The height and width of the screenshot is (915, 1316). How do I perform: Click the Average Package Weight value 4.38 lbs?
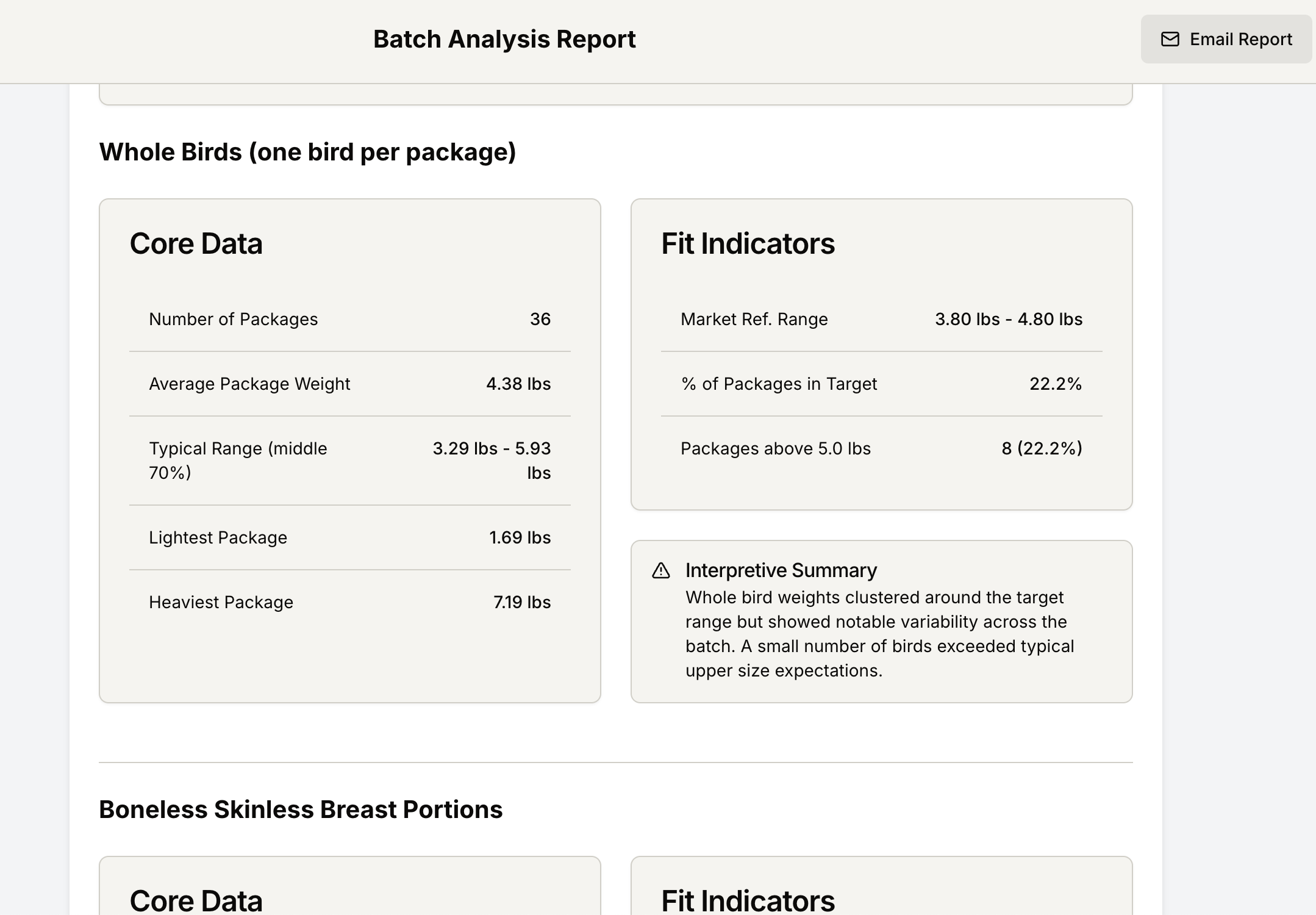tap(518, 384)
